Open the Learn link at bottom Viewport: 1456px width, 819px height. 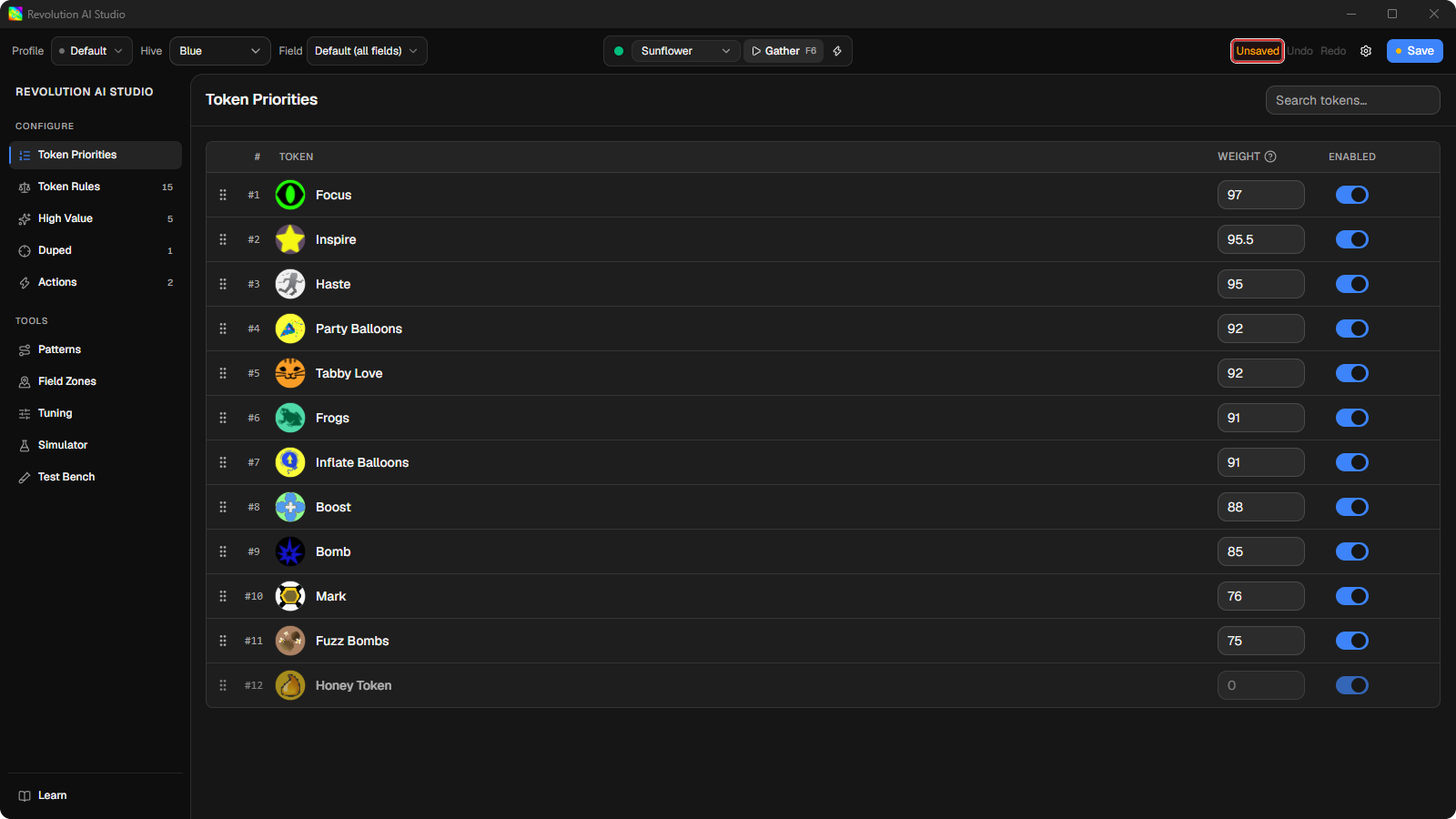click(x=96, y=795)
